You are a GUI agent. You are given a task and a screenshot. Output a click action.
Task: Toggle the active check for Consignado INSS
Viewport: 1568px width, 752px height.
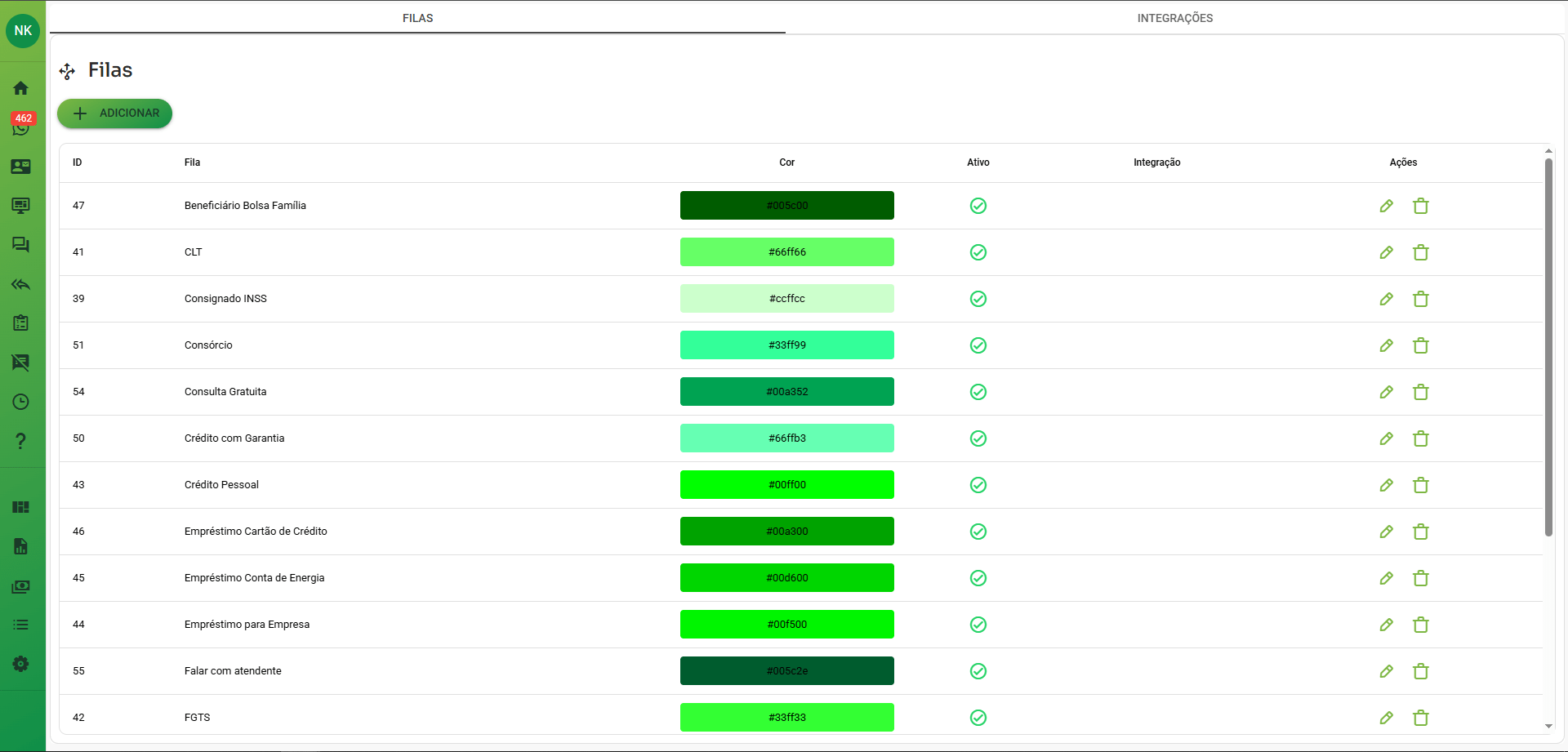pyautogui.click(x=978, y=299)
